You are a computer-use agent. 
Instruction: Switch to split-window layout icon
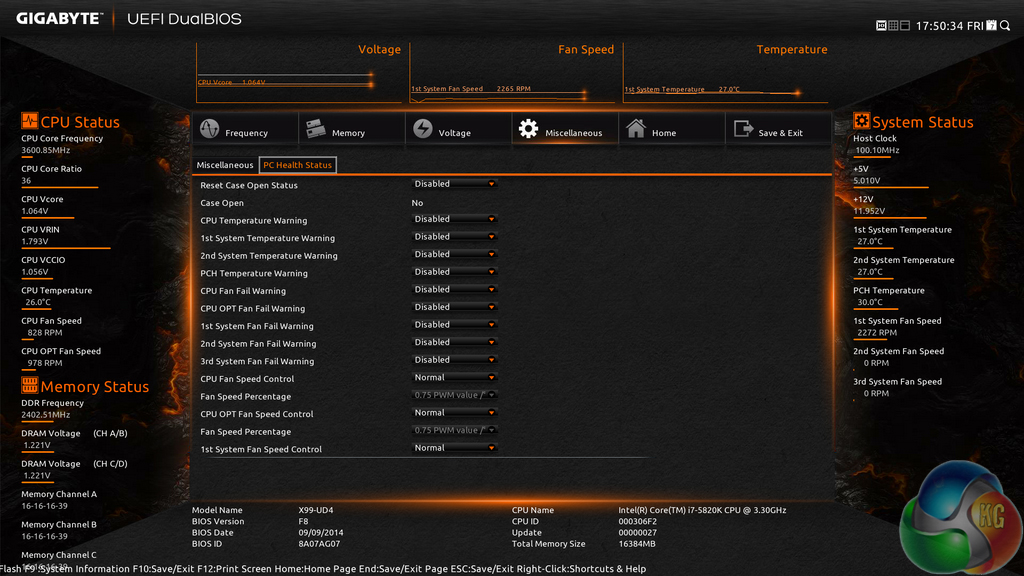pos(904,25)
